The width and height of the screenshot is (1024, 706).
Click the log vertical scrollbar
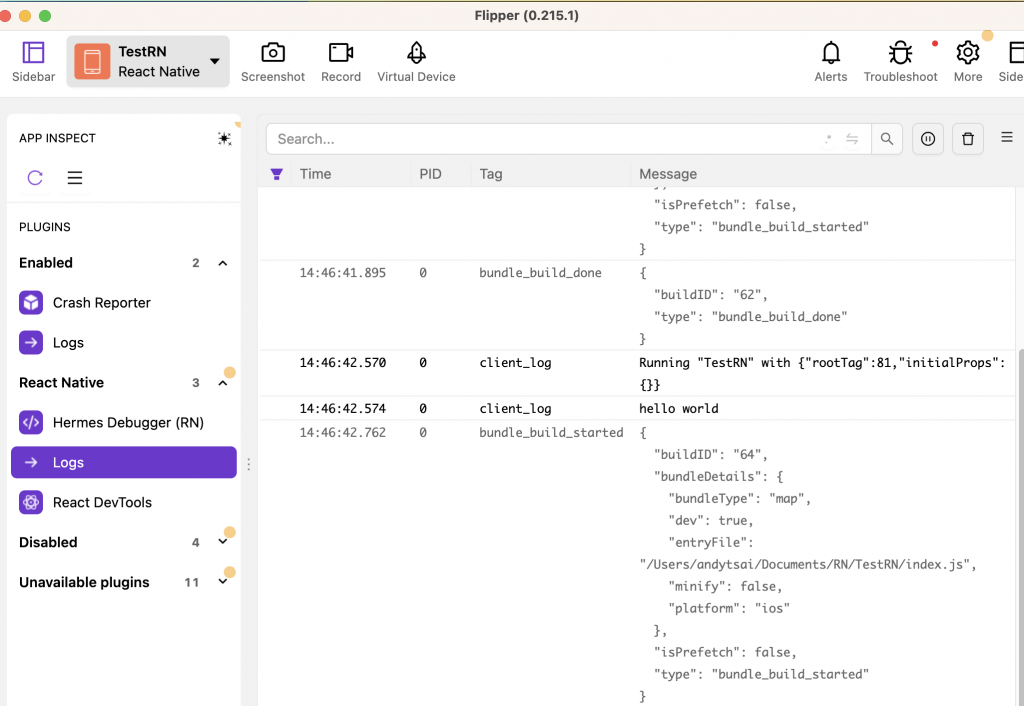pyautogui.click(x=1020, y=528)
